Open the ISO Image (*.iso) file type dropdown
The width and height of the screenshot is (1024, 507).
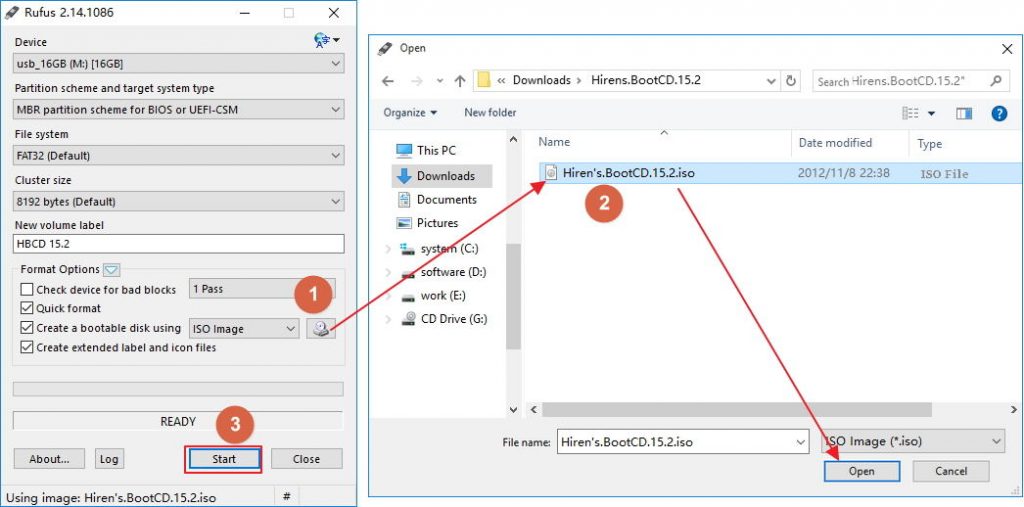pyautogui.click(x=913, y=442)
